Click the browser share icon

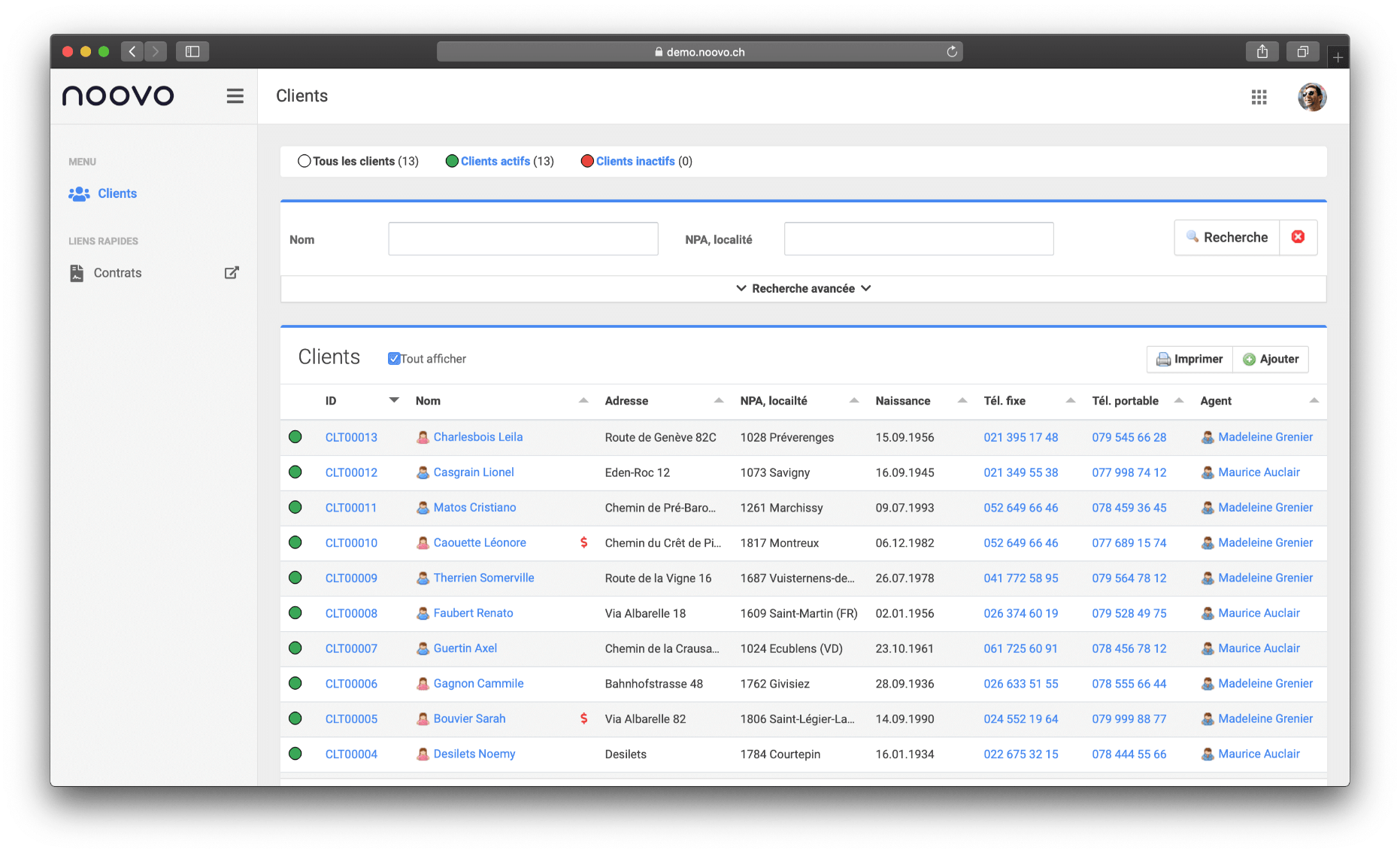tap(1262, 52)
